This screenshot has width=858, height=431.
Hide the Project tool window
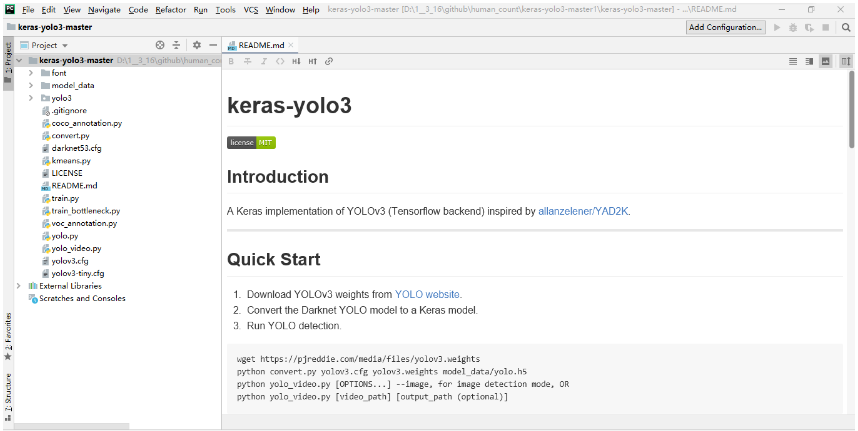point(212,45)
